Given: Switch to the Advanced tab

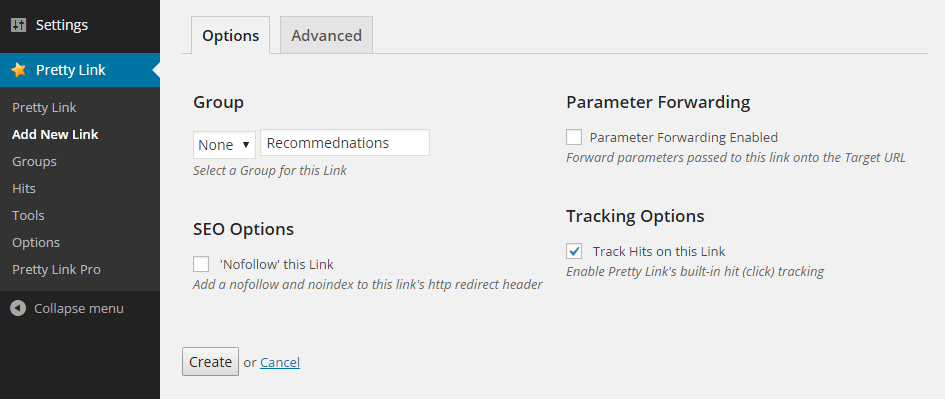Looking at the screenshot, I should (x=327, y=35).
